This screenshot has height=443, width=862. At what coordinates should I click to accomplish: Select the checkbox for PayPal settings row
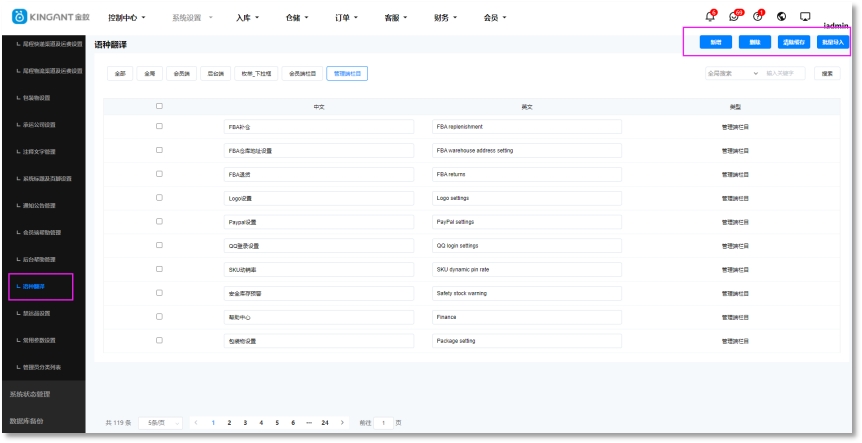tap(159, 221)
